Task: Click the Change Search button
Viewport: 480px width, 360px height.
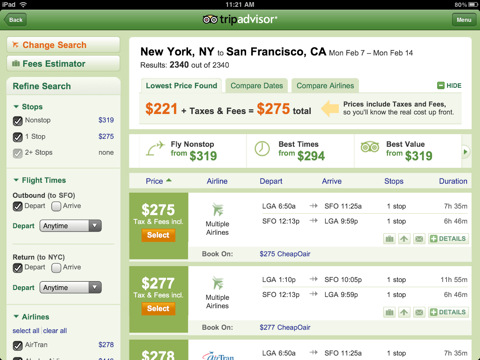Action: pos(63,45)
